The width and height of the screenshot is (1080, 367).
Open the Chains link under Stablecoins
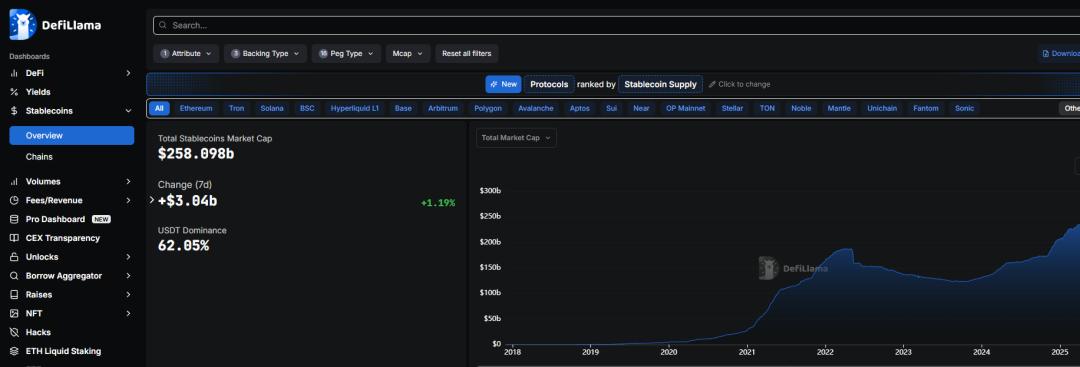39,157
